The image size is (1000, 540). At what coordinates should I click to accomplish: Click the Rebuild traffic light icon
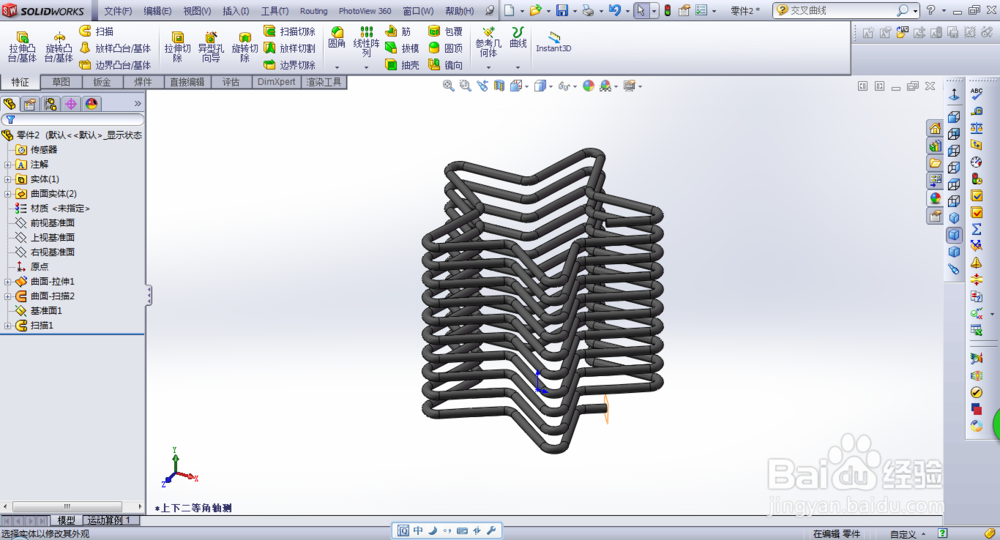[x=667, y=10]
